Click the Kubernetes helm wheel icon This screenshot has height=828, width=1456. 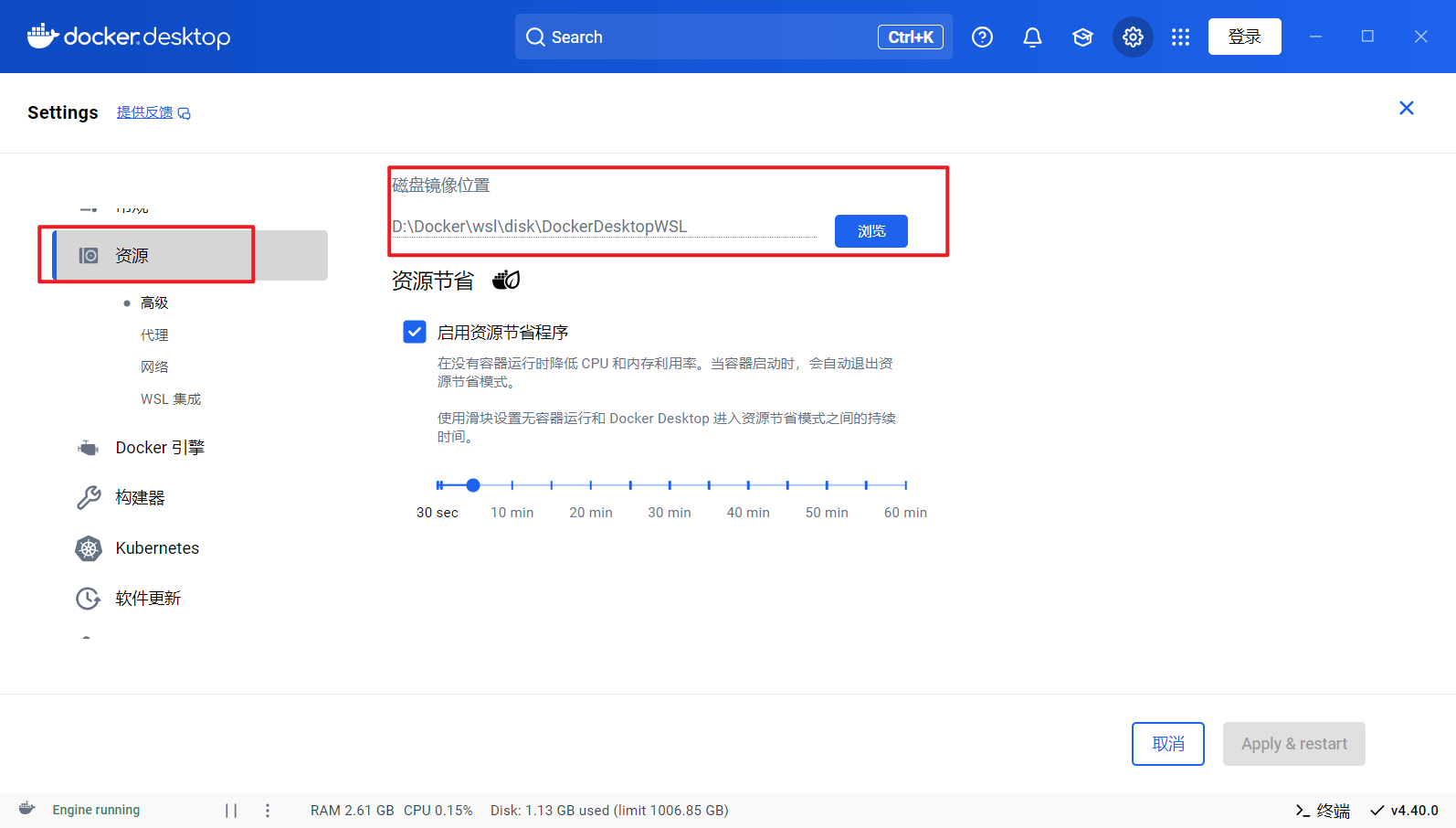(89, 548)
